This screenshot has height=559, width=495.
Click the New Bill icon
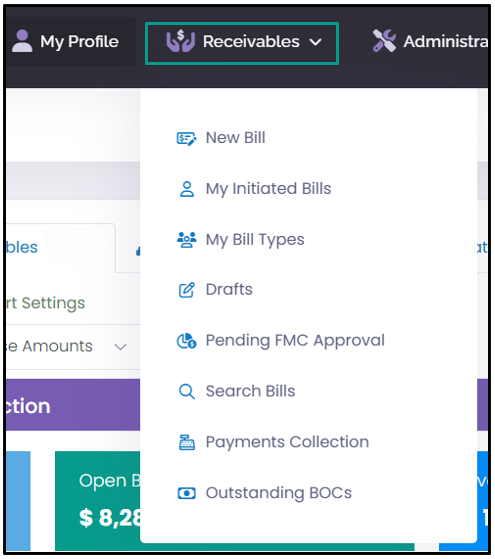coord(187,138)
